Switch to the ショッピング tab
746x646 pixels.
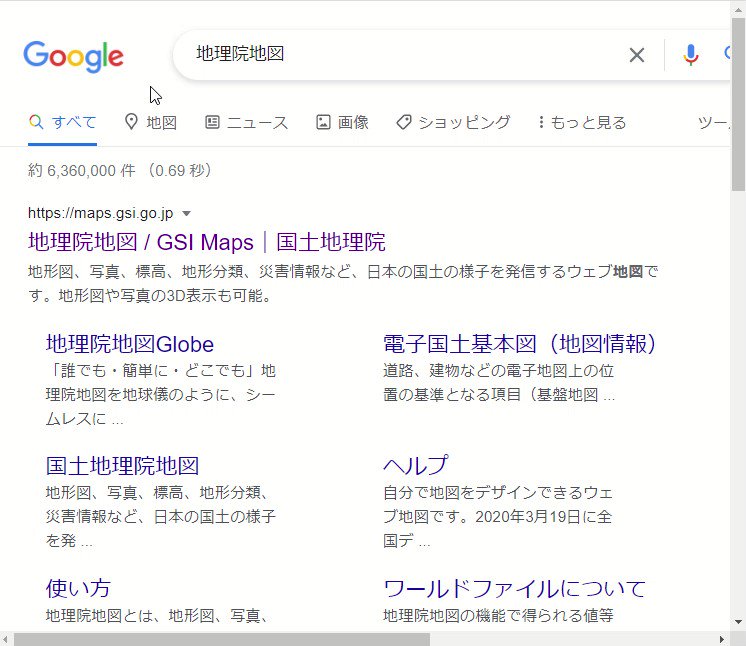pos(453,123)
